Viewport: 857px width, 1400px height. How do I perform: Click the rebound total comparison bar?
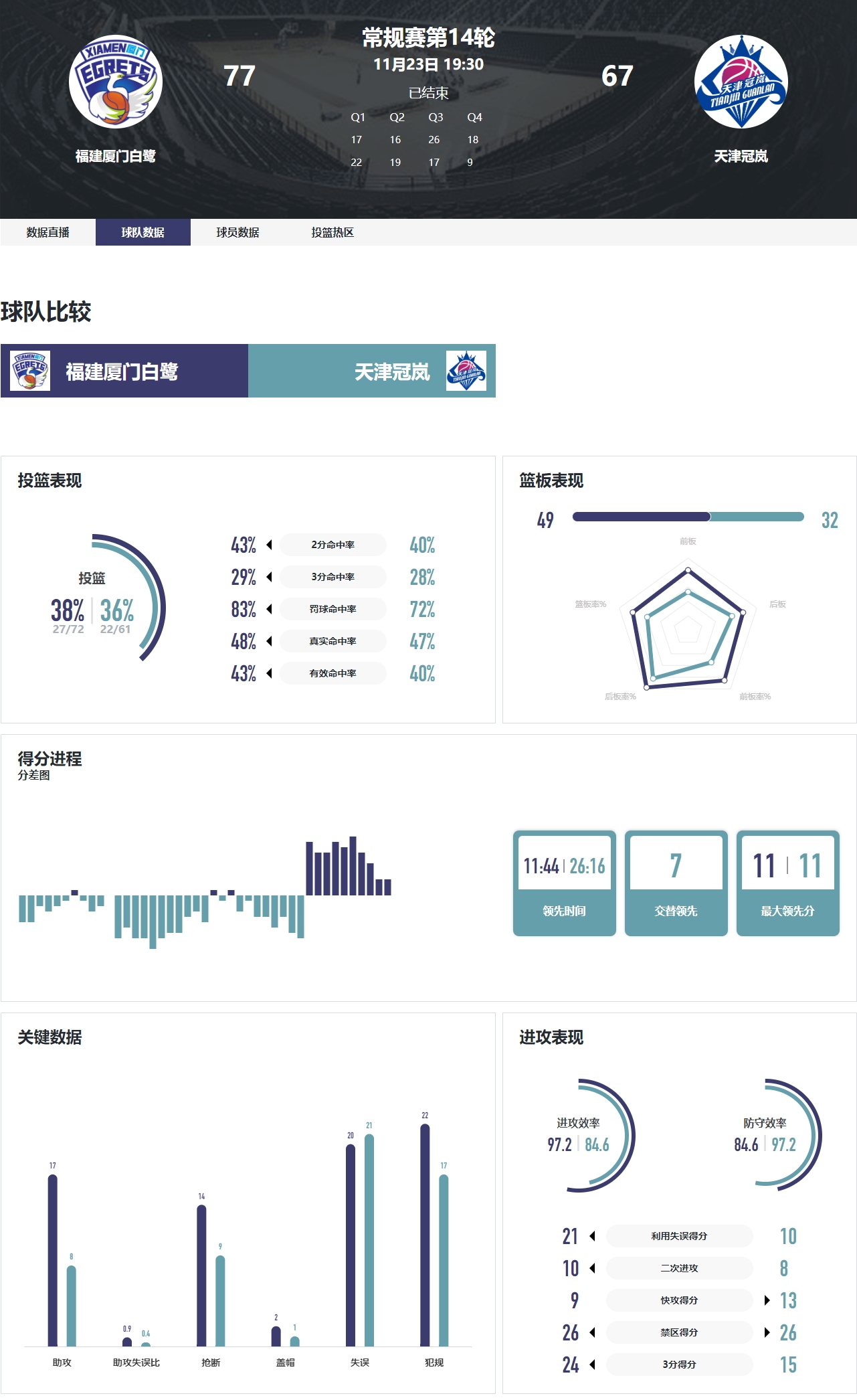click(688, 517)
